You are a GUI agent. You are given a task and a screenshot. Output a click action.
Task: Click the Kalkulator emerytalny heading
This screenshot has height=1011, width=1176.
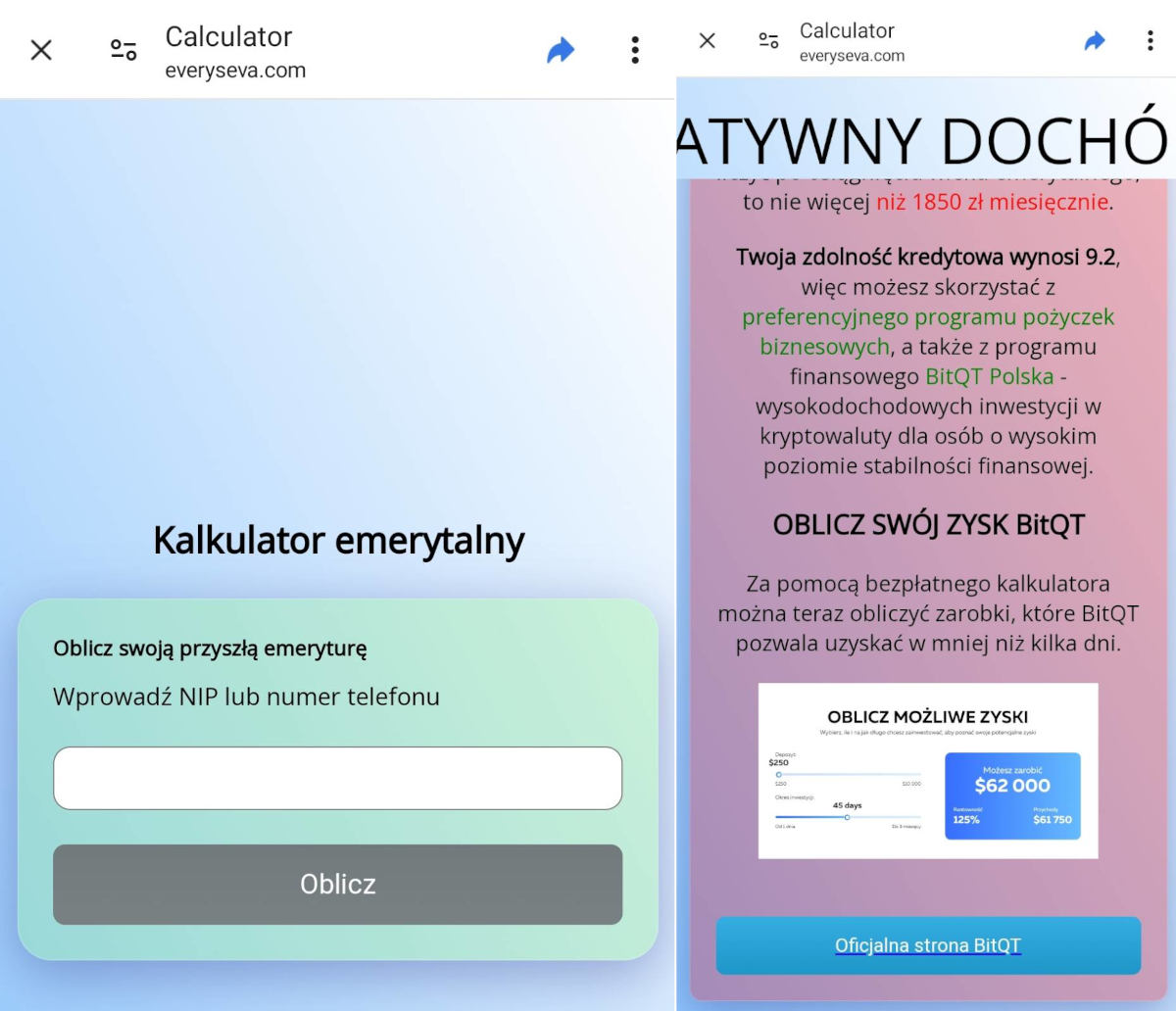(x=338, y=540)
